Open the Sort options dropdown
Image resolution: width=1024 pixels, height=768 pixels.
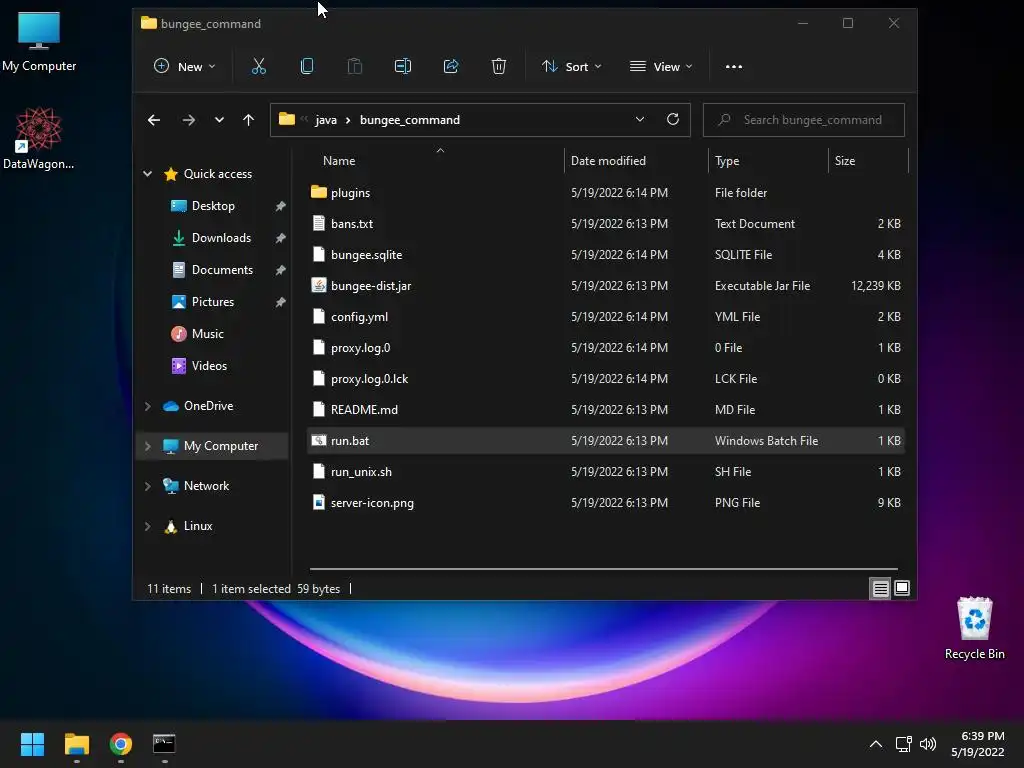pos(571,66)
